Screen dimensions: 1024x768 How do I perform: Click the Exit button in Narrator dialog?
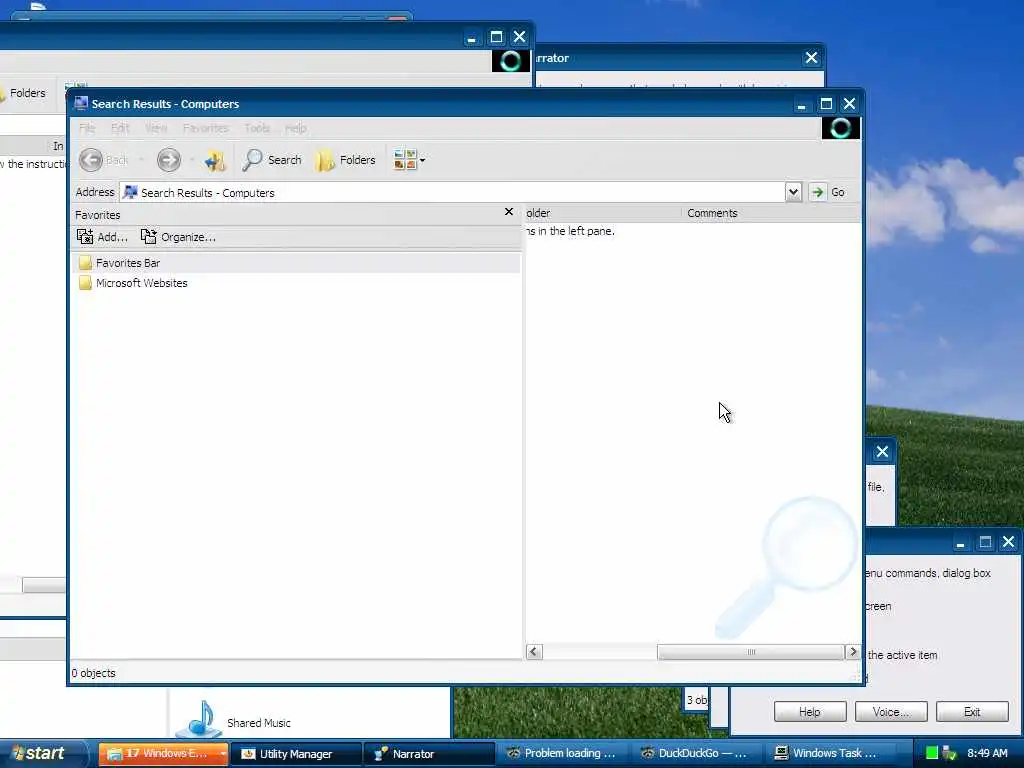[972, 712]
